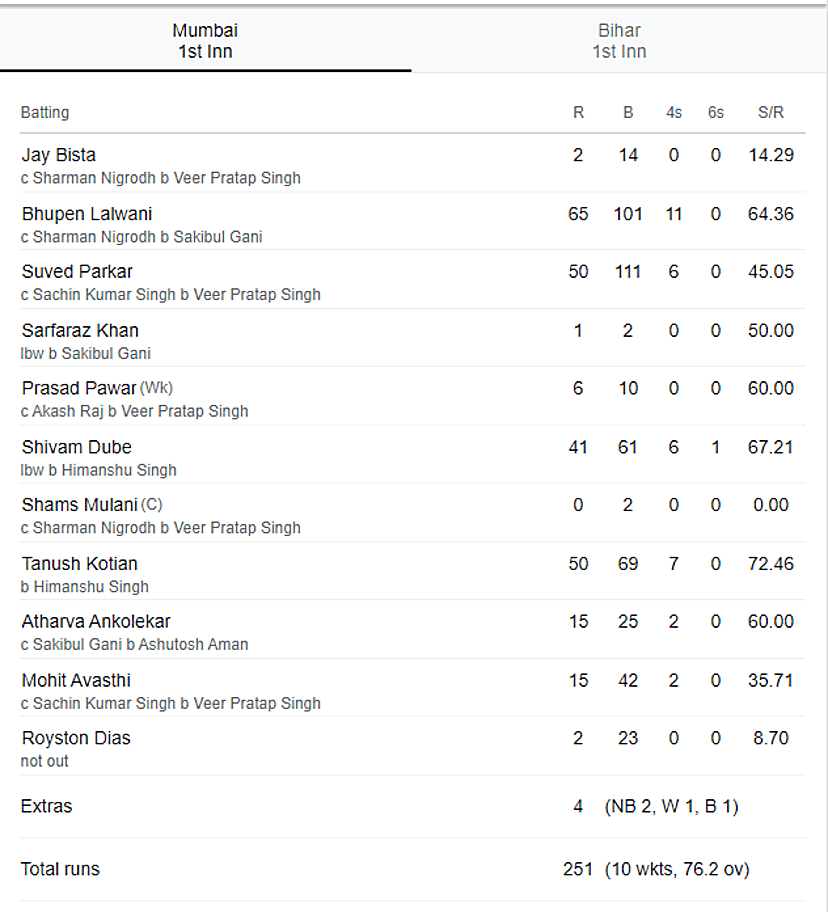Click Atharva Ankolekar's name

[x=96, y=621]
